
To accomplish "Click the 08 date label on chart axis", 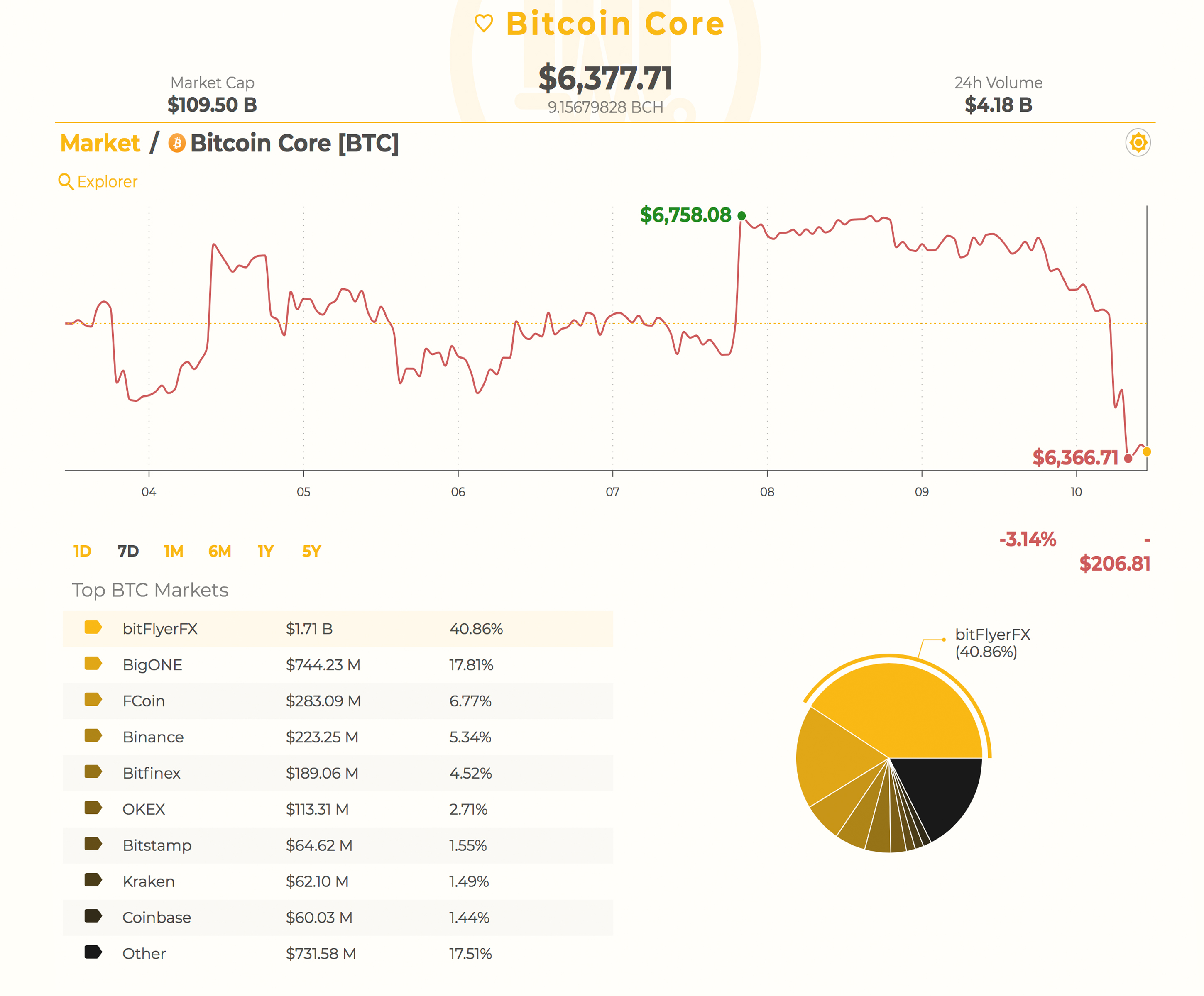I will (x=767, y=492).
